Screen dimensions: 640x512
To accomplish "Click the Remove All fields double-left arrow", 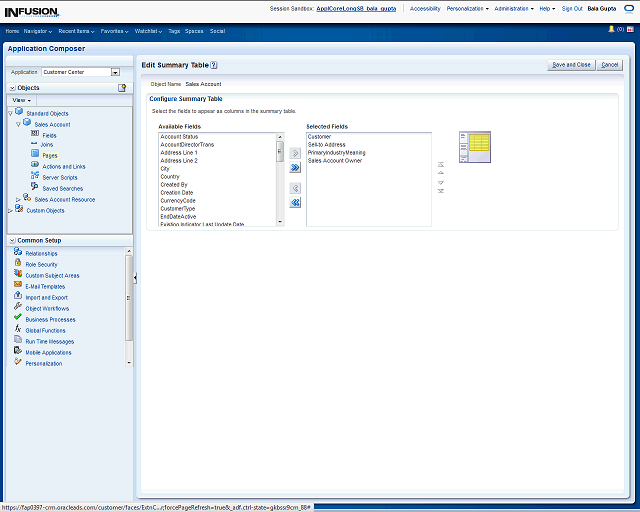I will click(295, 203).
